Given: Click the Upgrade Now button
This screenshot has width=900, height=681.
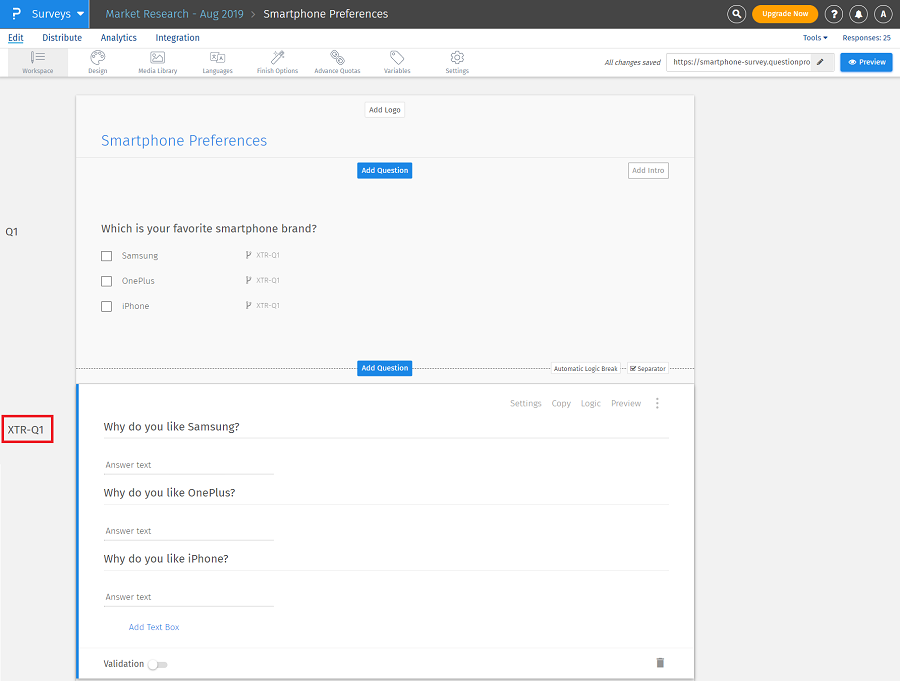Looking at the screenshot, I should click(x=785, y=14).
